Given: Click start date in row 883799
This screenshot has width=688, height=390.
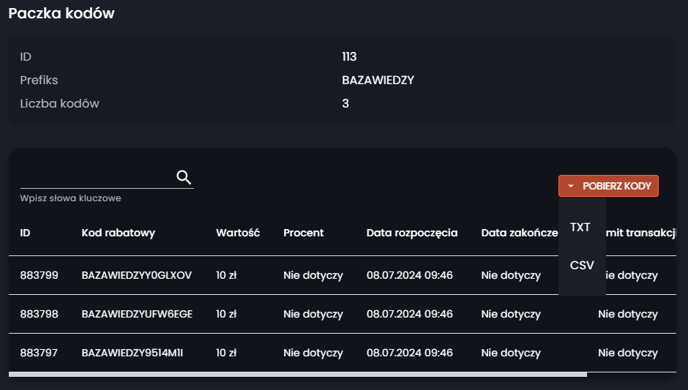Looking at the screenshot, I should [409, 276].
